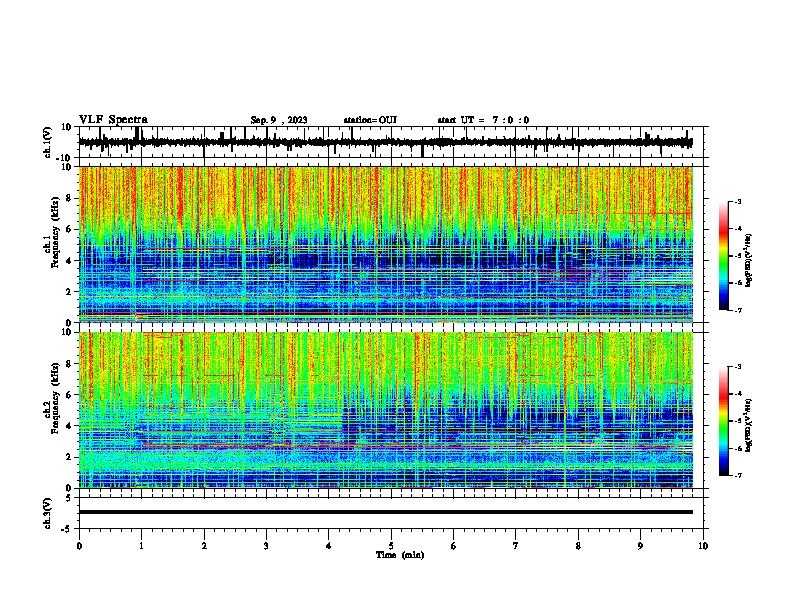Click the "8" kHz tick on ch.1 frequency axis
This screenshot has width=792, height=612.
point(69,198)
